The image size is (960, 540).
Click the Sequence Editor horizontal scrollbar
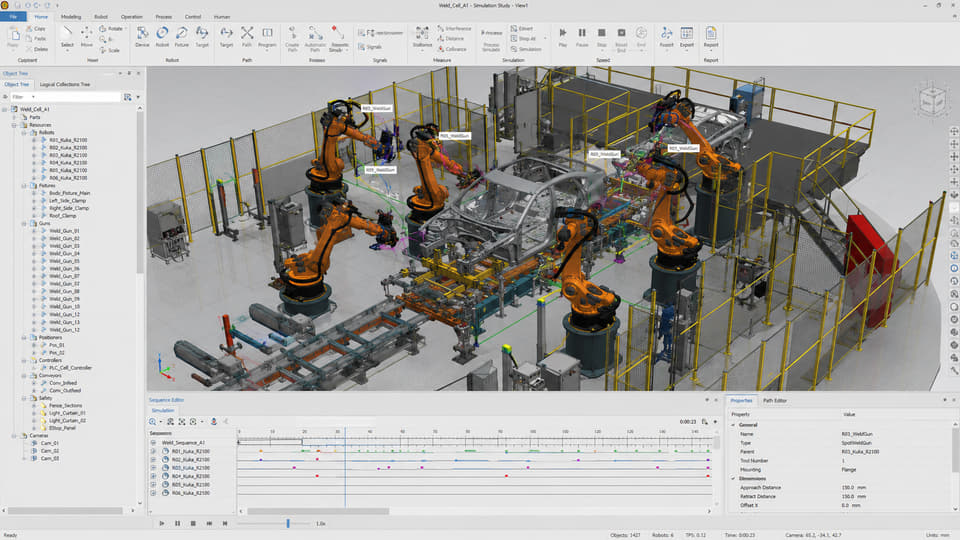318,511
